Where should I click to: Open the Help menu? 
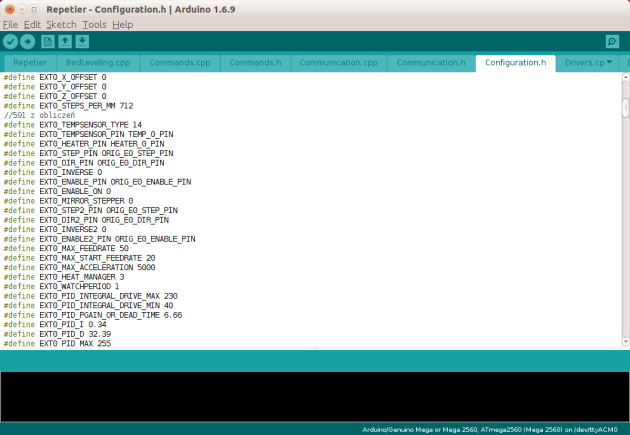tap(123, 25)
